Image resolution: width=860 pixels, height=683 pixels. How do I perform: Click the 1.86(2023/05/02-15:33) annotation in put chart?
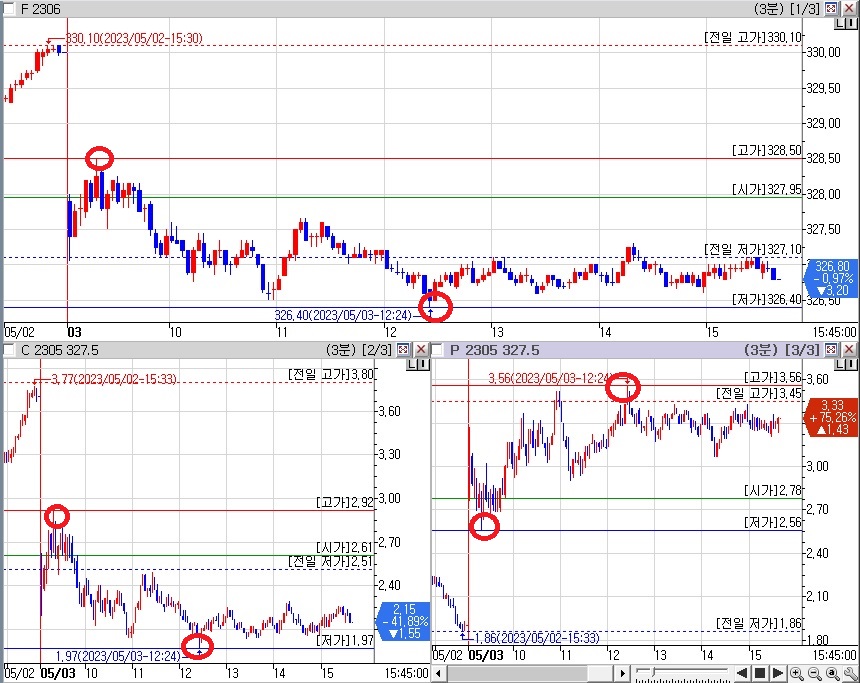coord(537,638)
